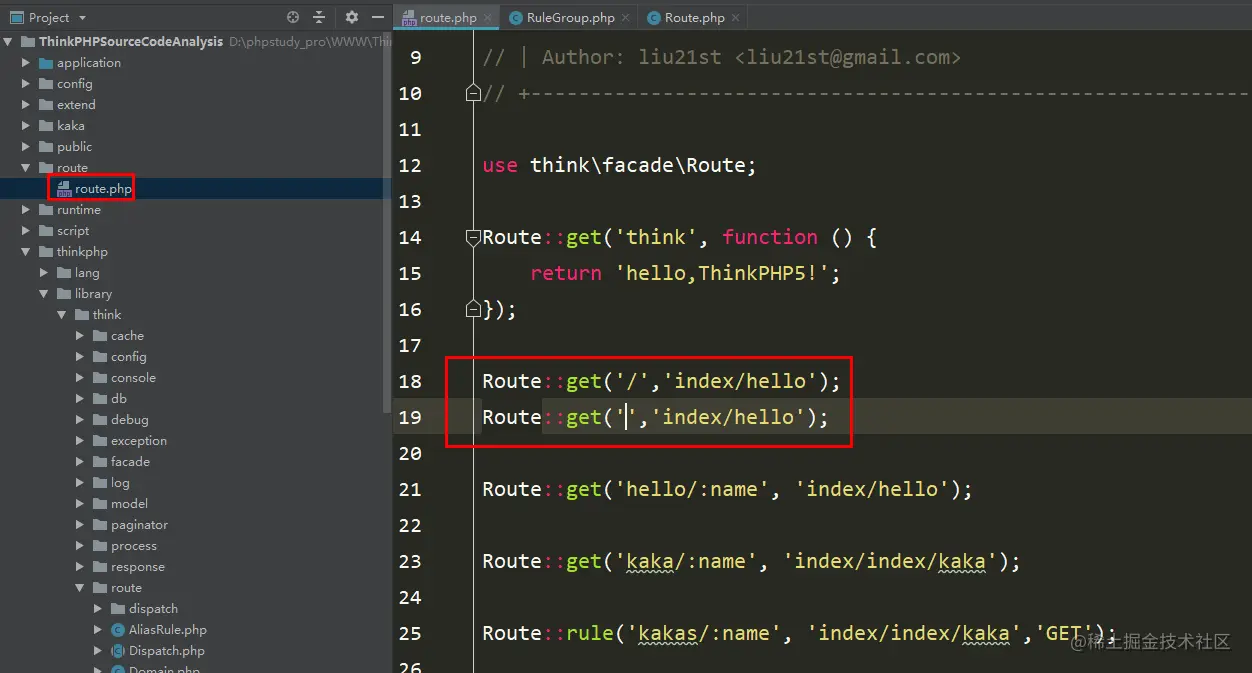
Task: Collapse the top-level route folder arrow
Action: click(26, 168)
